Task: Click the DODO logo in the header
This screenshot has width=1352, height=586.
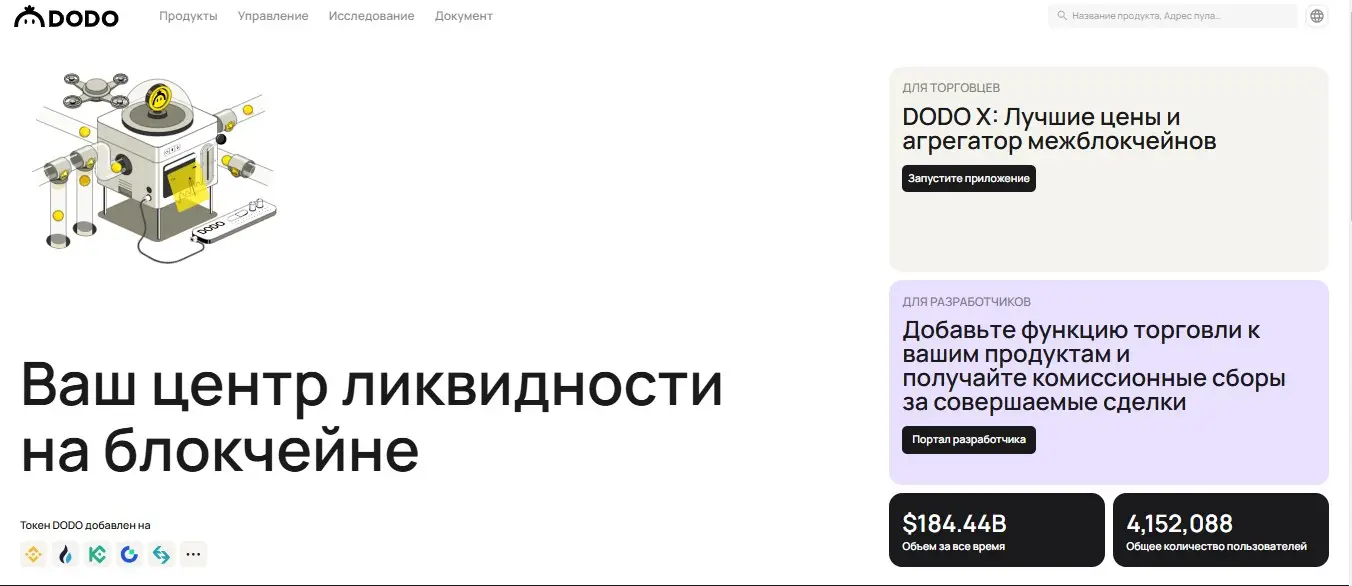Action: pyautogui.click(x=66, y=16)
